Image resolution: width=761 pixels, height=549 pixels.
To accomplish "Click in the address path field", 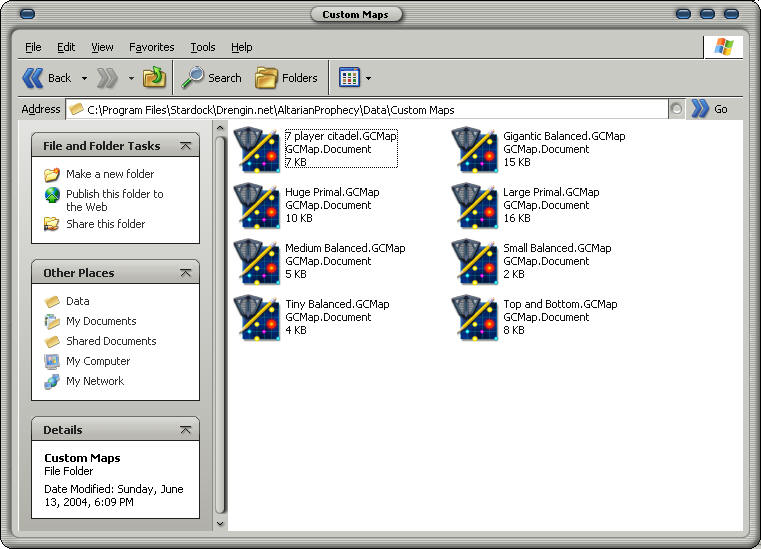I will pos(367,110).
